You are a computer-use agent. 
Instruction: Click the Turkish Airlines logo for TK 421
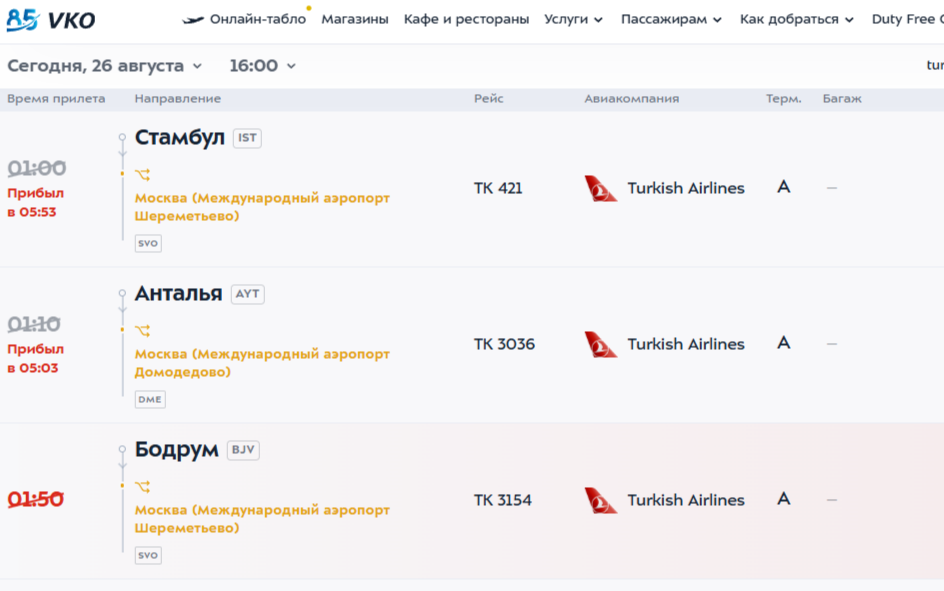tap(600, 188)
